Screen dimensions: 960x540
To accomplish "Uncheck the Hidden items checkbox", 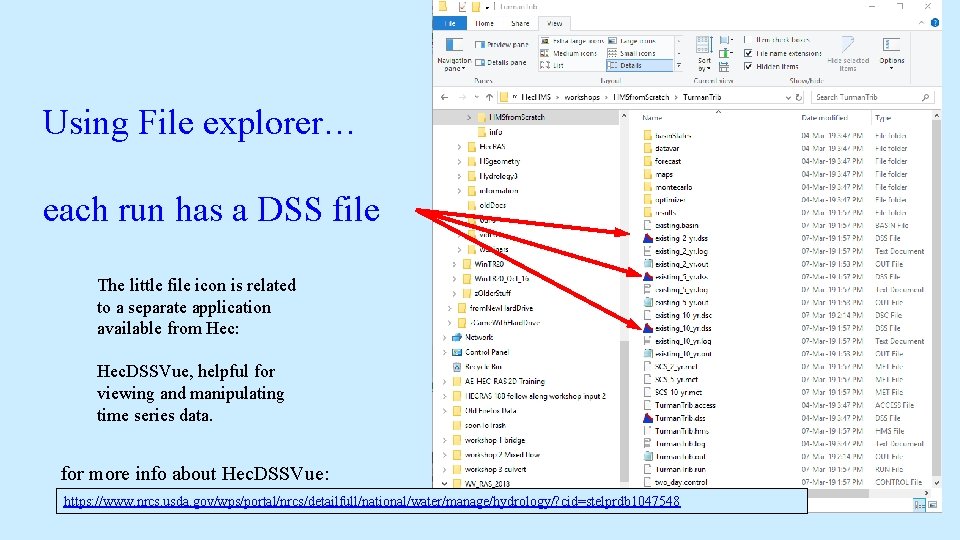I will [x=748, y=66].
